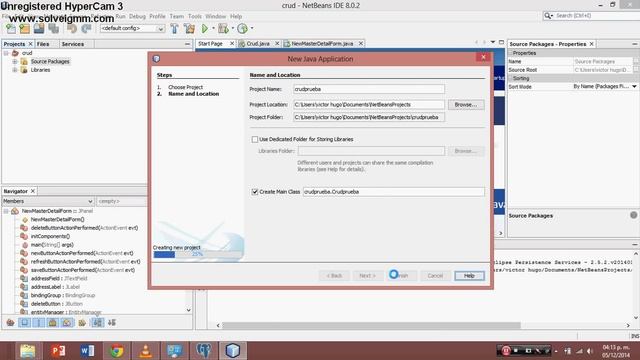Switch to the Files tab
Viewport: 640px width, 360px height.
coord(43,44)
